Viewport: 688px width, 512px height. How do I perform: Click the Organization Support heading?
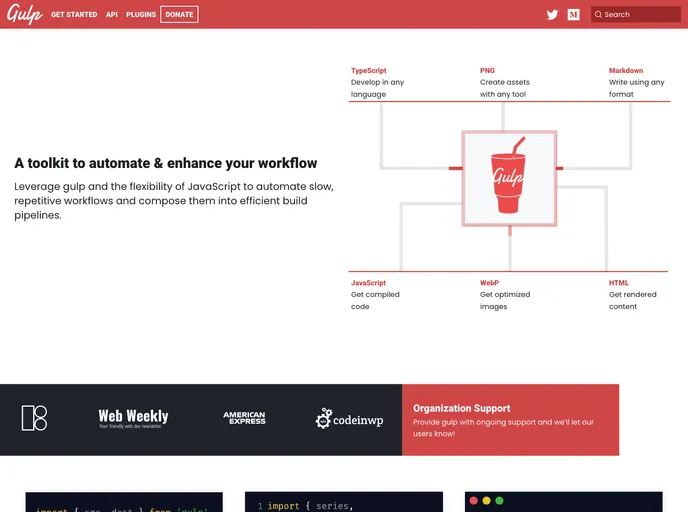coord(462,408)
